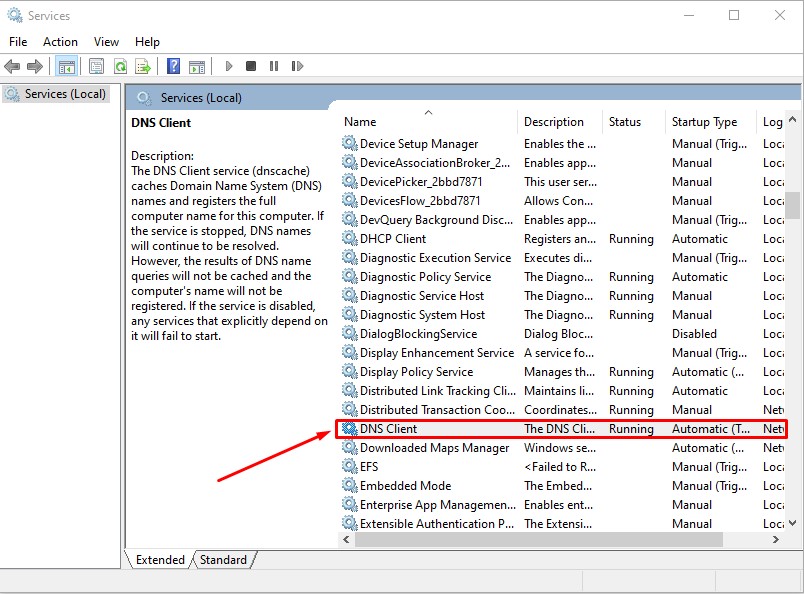
Task: Click the vertical scrollbar down arrow
Action: (793, 522)
